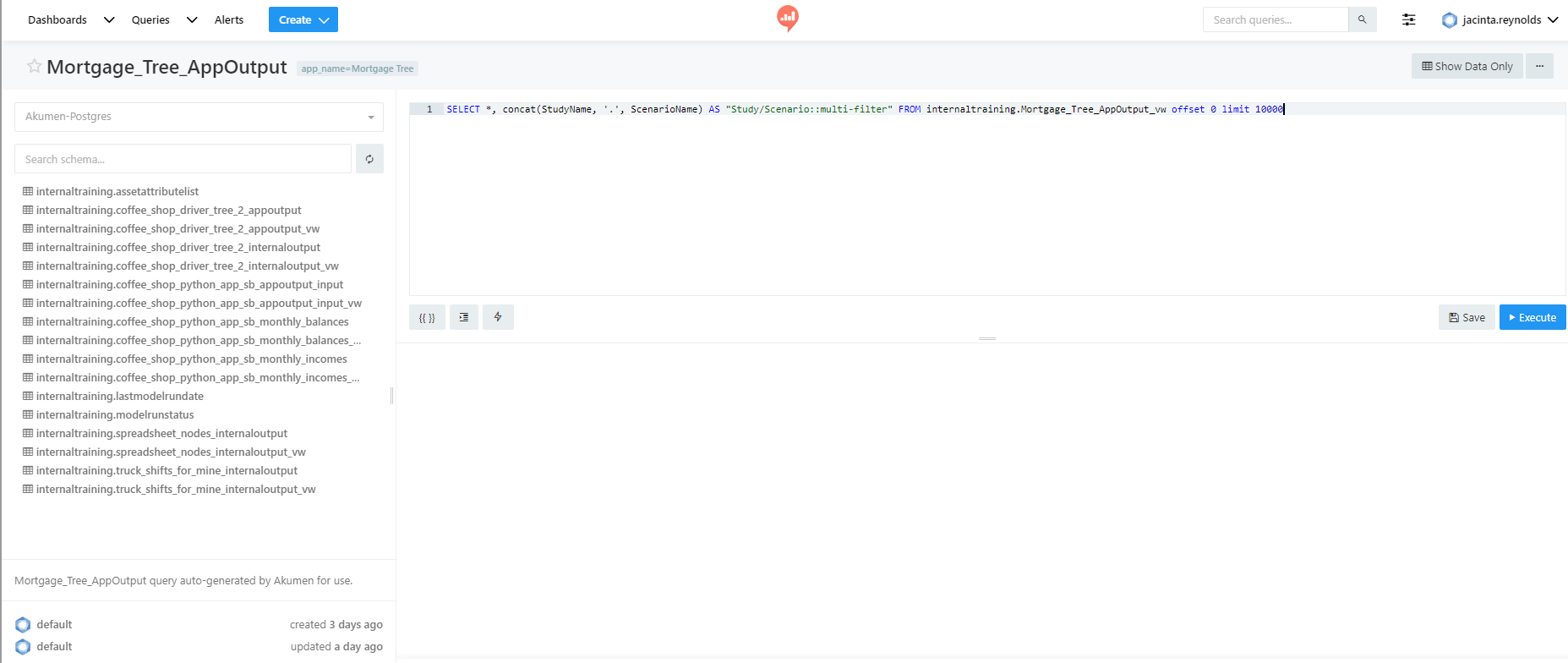Select internaltraining.coffee_shop_driver_tree_2_internaloutput table
This screenshot has height=663, width=1568.
click(178, 247)
